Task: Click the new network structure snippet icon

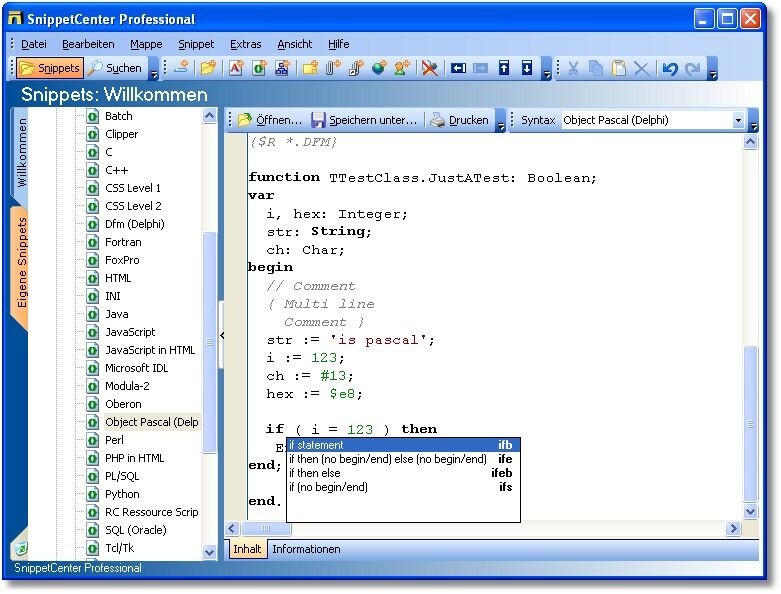Action: (282, 68)
